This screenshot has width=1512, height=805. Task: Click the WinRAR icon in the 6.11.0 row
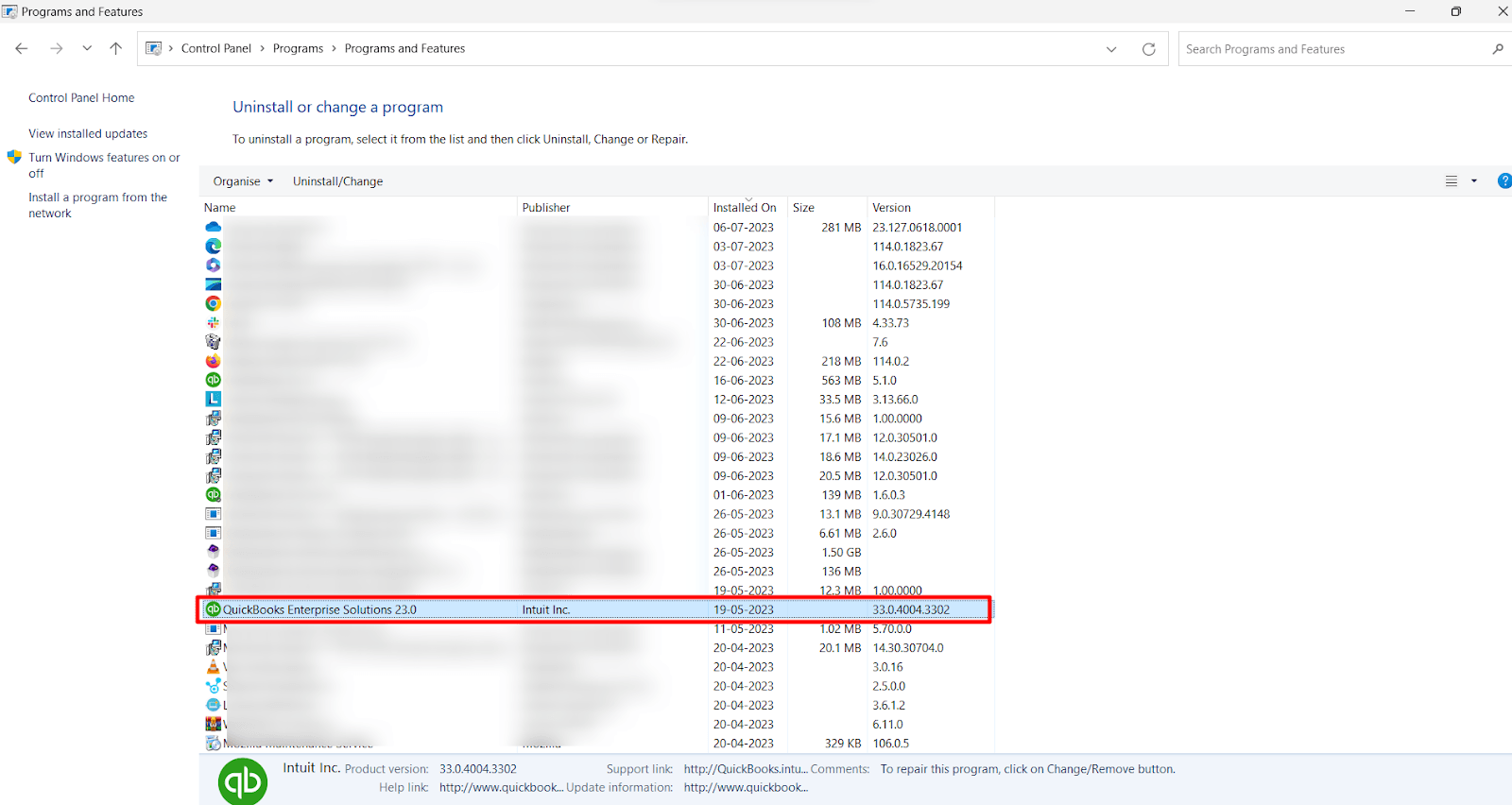[214, 724]
